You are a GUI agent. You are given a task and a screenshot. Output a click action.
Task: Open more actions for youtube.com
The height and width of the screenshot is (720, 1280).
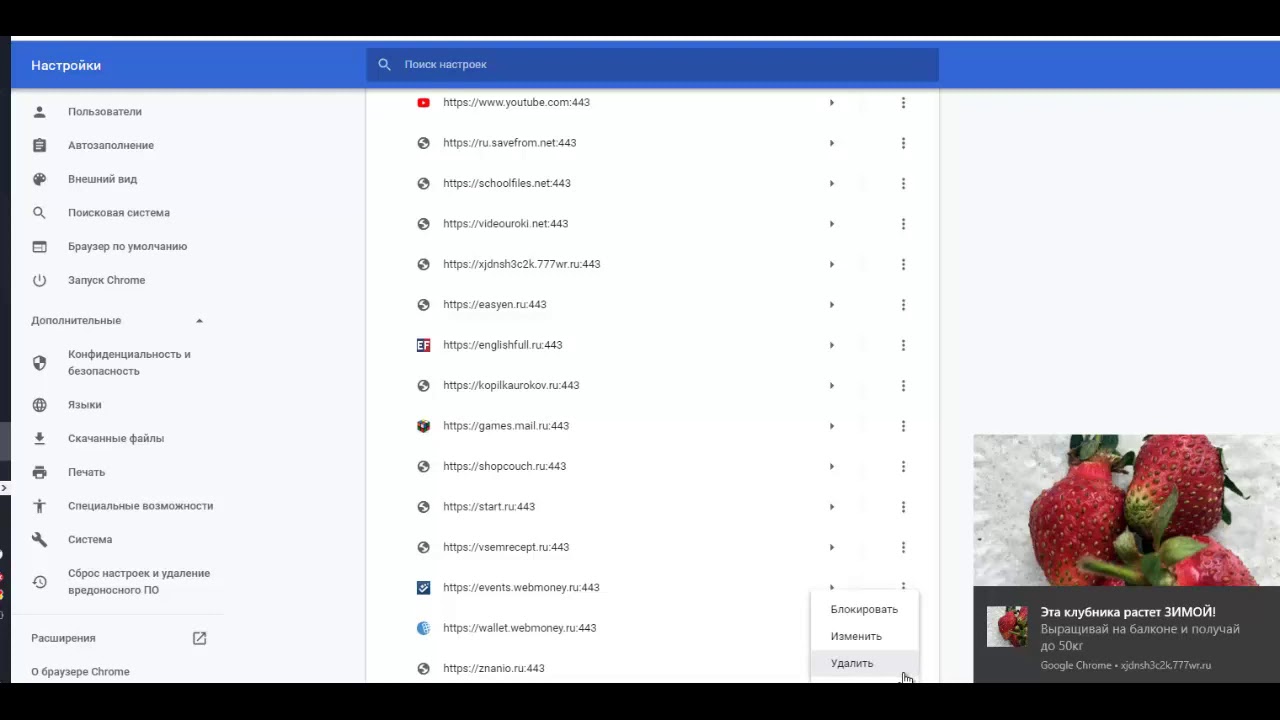(x=903, y=103)
